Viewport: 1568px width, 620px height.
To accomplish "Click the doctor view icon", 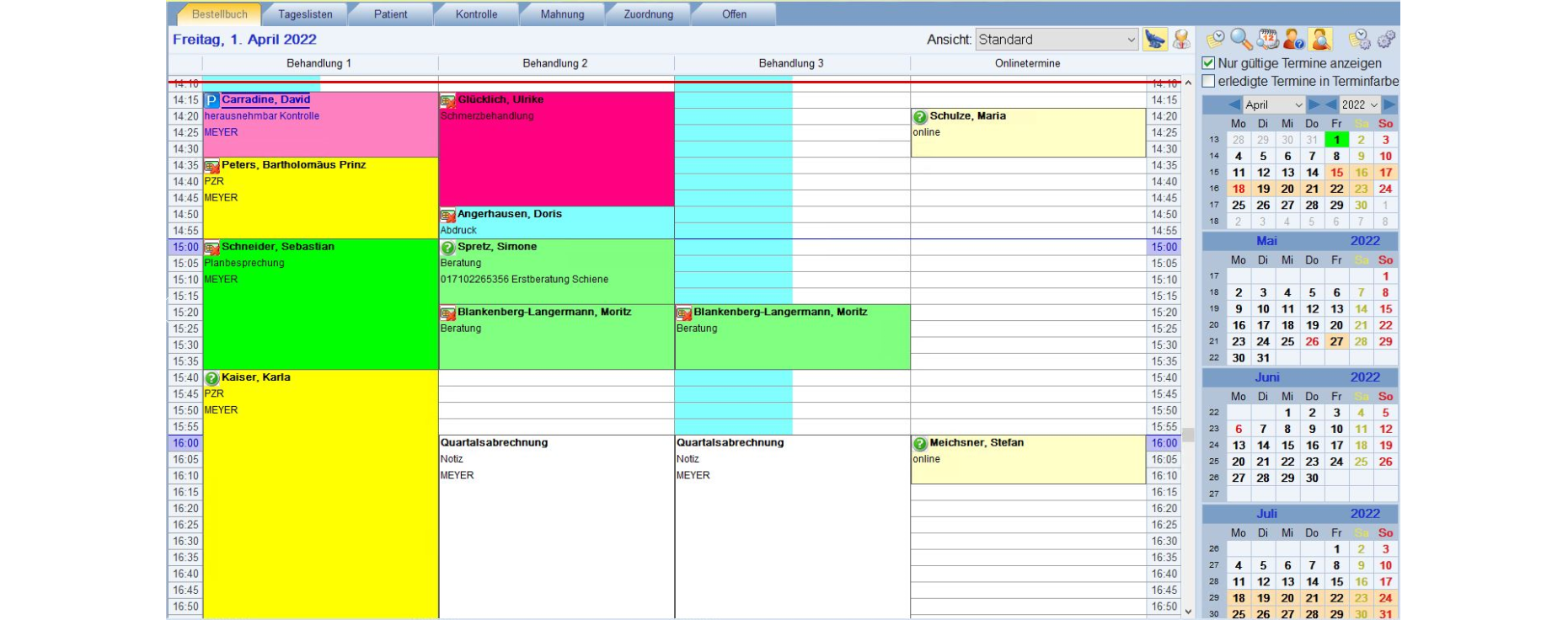I will 1181,40.
